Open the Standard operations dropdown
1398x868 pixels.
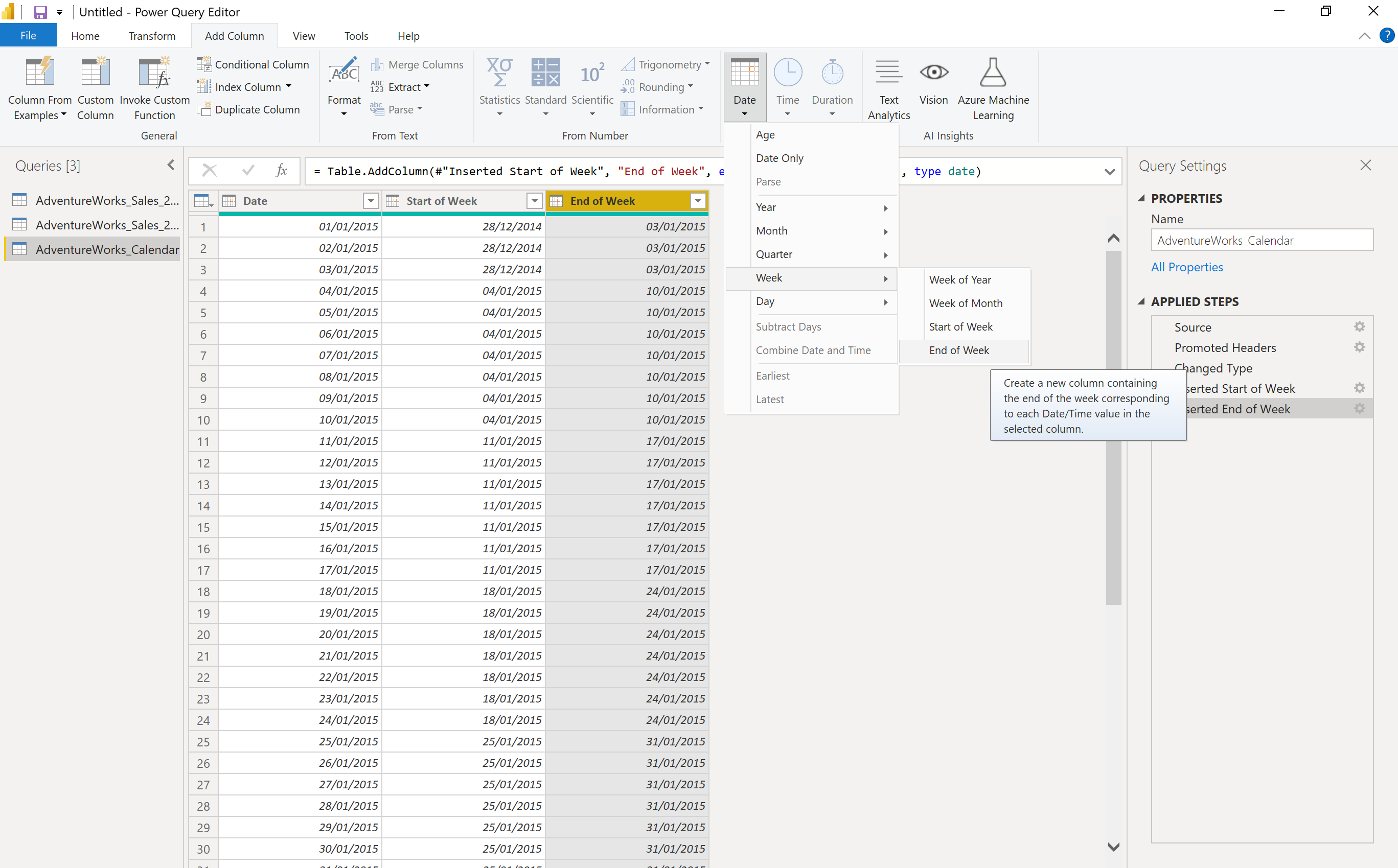click(545, 87)
